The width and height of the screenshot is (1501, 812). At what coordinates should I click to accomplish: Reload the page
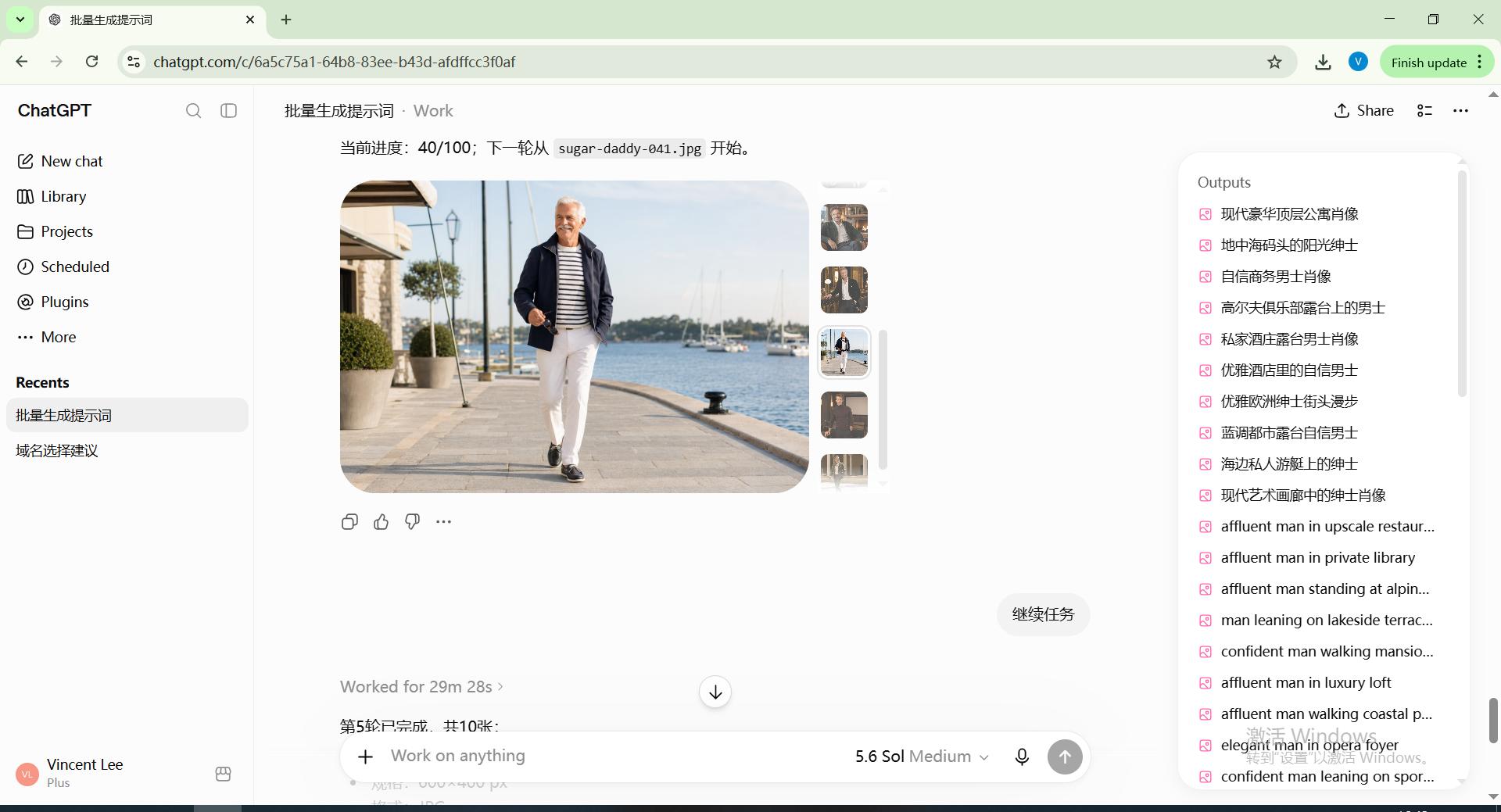[91, 62]
